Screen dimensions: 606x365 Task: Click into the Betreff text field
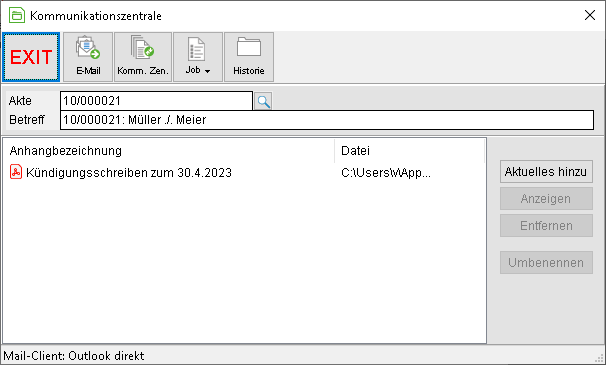(x=327, y=120)
